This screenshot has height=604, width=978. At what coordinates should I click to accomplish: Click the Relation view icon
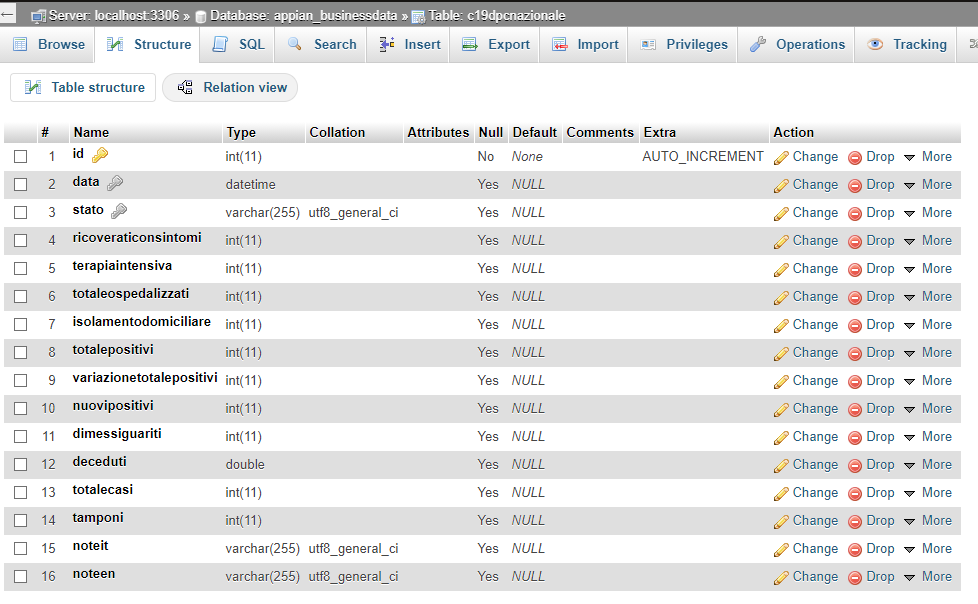coord(185,87)
